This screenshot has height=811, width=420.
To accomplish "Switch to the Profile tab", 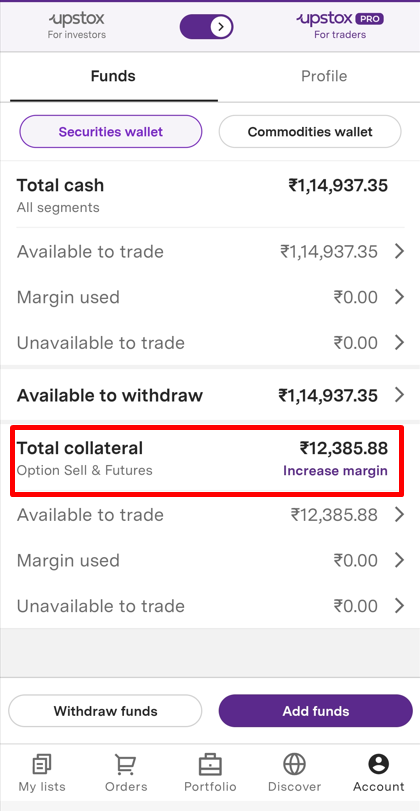I will click(x=324, y=77).
